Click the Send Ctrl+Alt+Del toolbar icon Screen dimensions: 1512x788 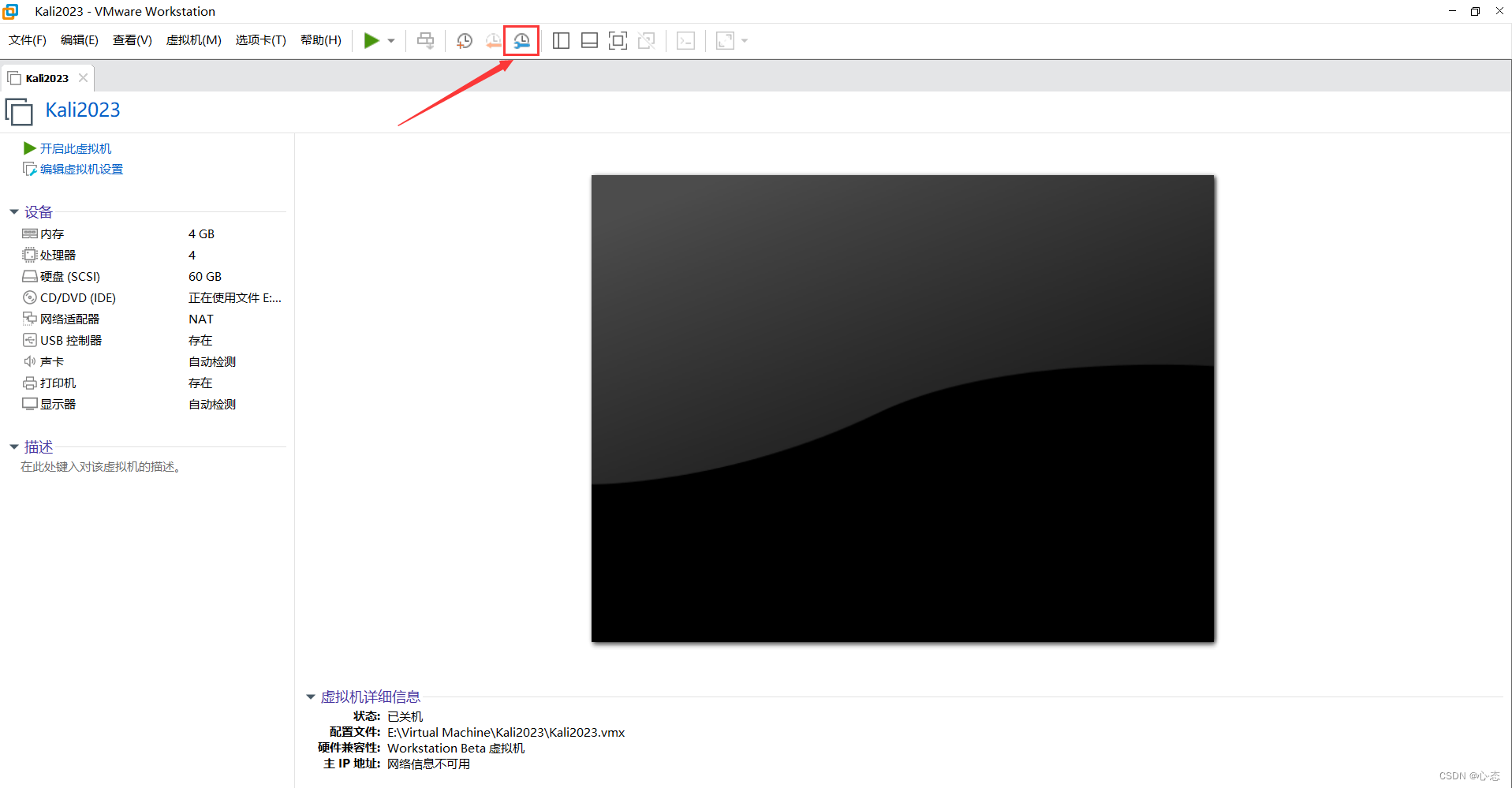tap(426, 41)
